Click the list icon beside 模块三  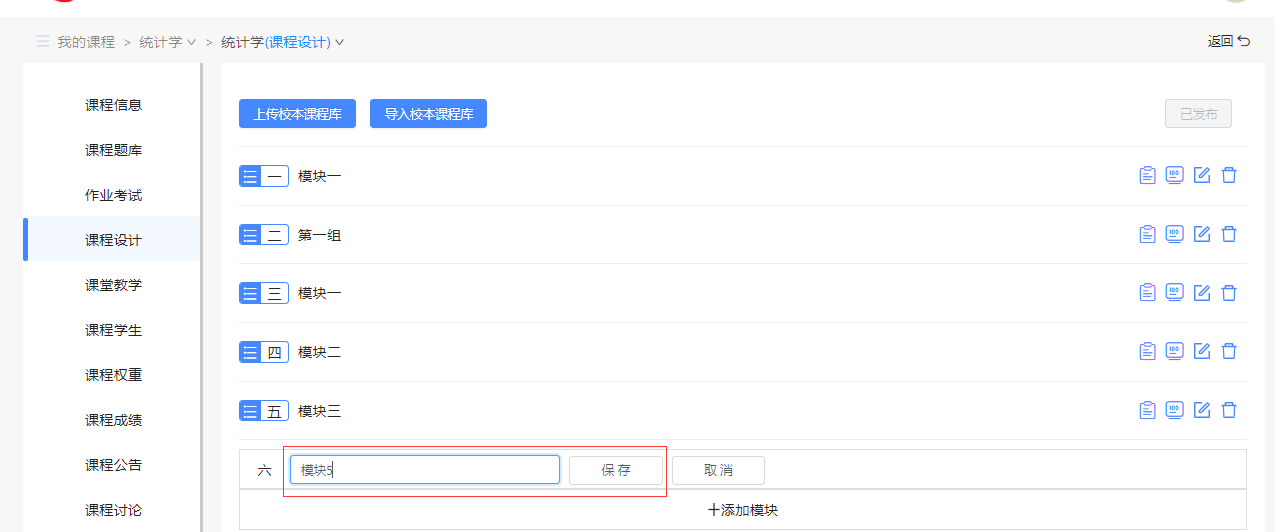click(x=251, y=411)
